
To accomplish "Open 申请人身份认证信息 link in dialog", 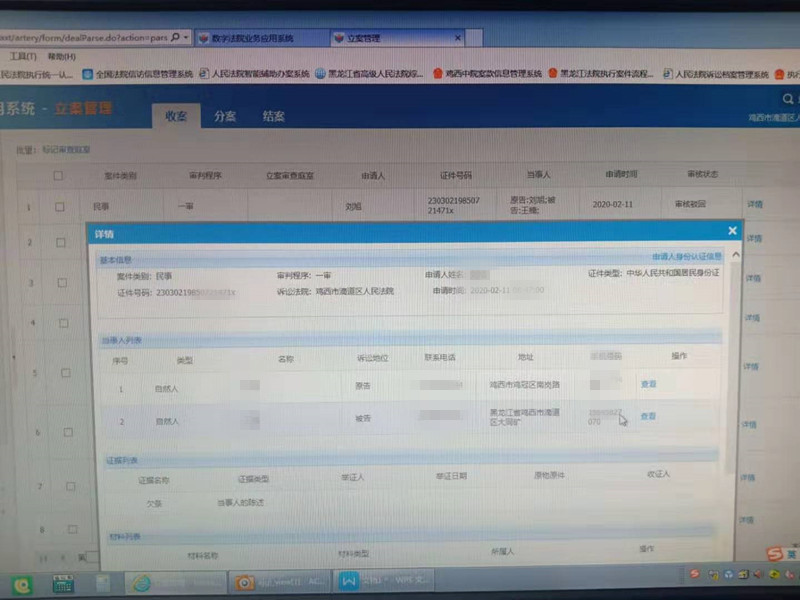I will pyautogui.click(x=686, y=257).
